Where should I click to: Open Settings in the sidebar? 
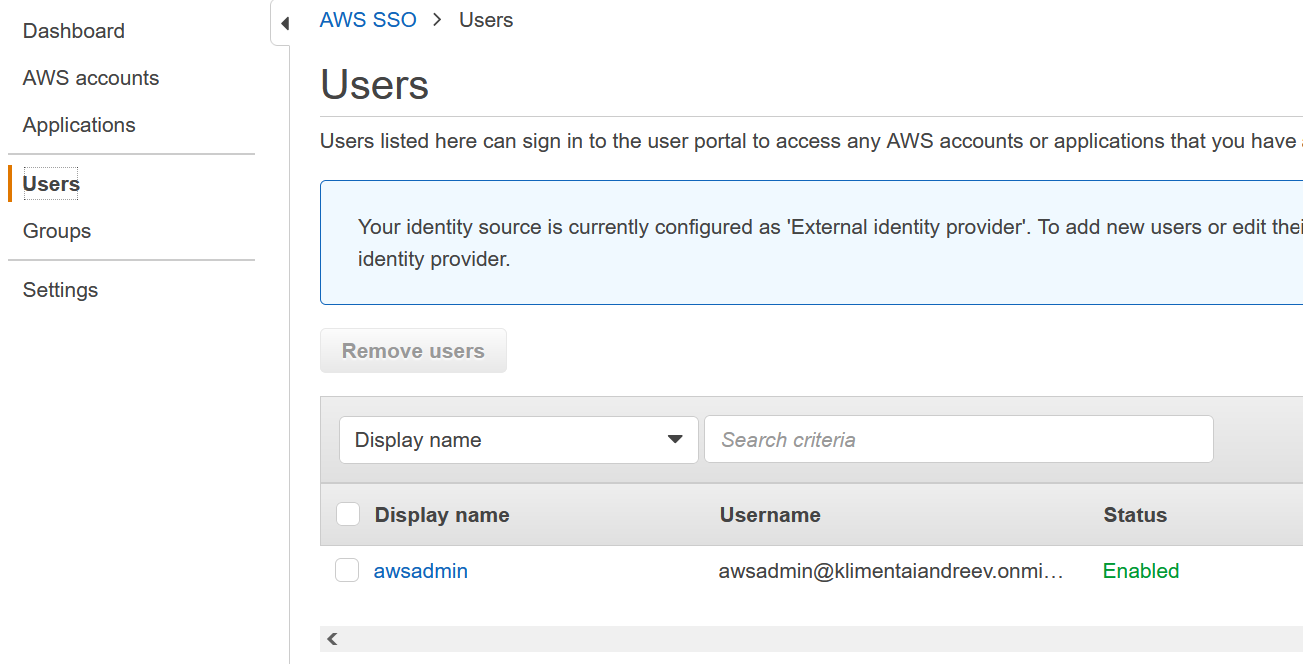(61, 290)
